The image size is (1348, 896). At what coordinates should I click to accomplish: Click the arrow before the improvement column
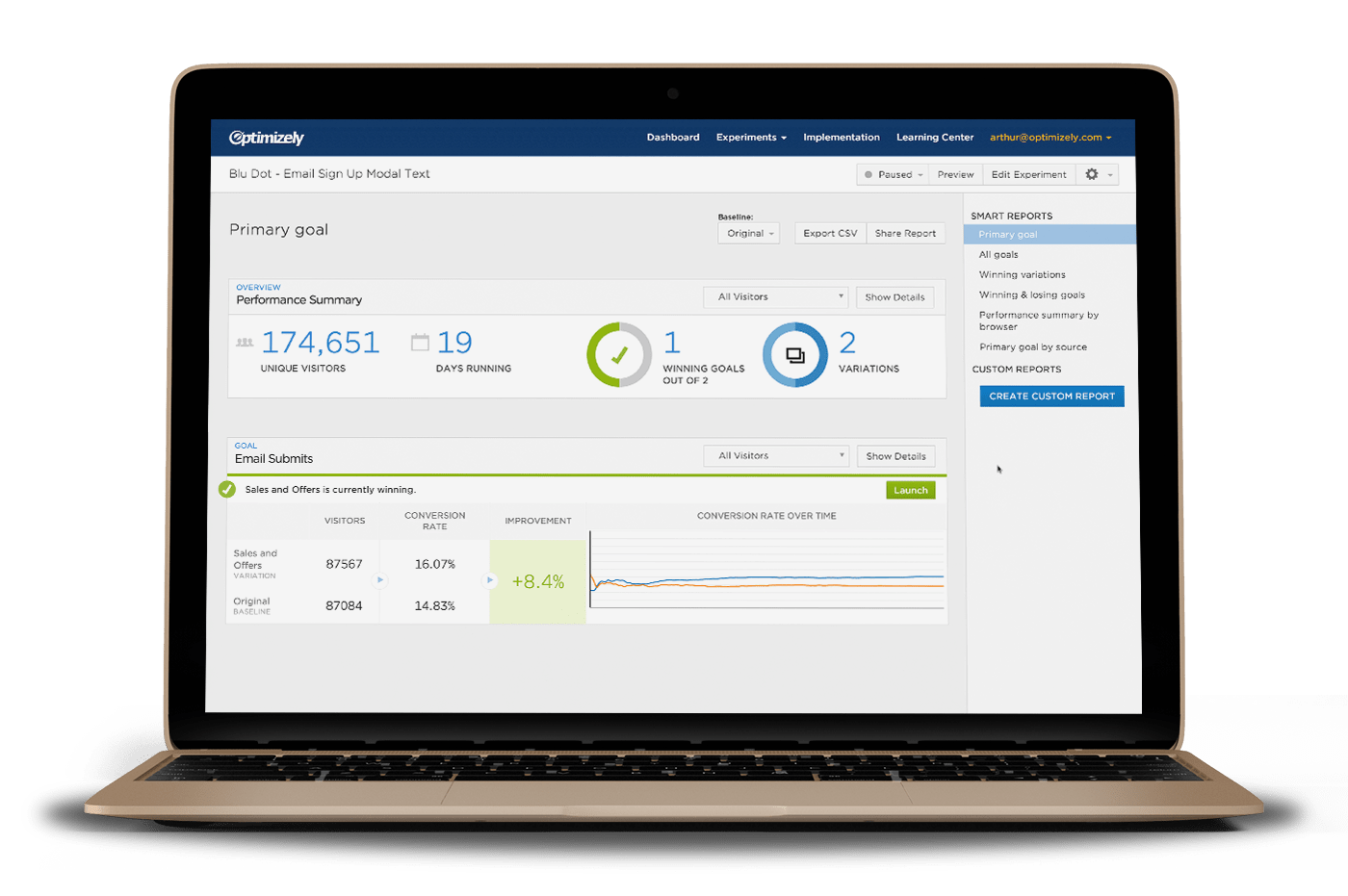[x=490, y=580]
